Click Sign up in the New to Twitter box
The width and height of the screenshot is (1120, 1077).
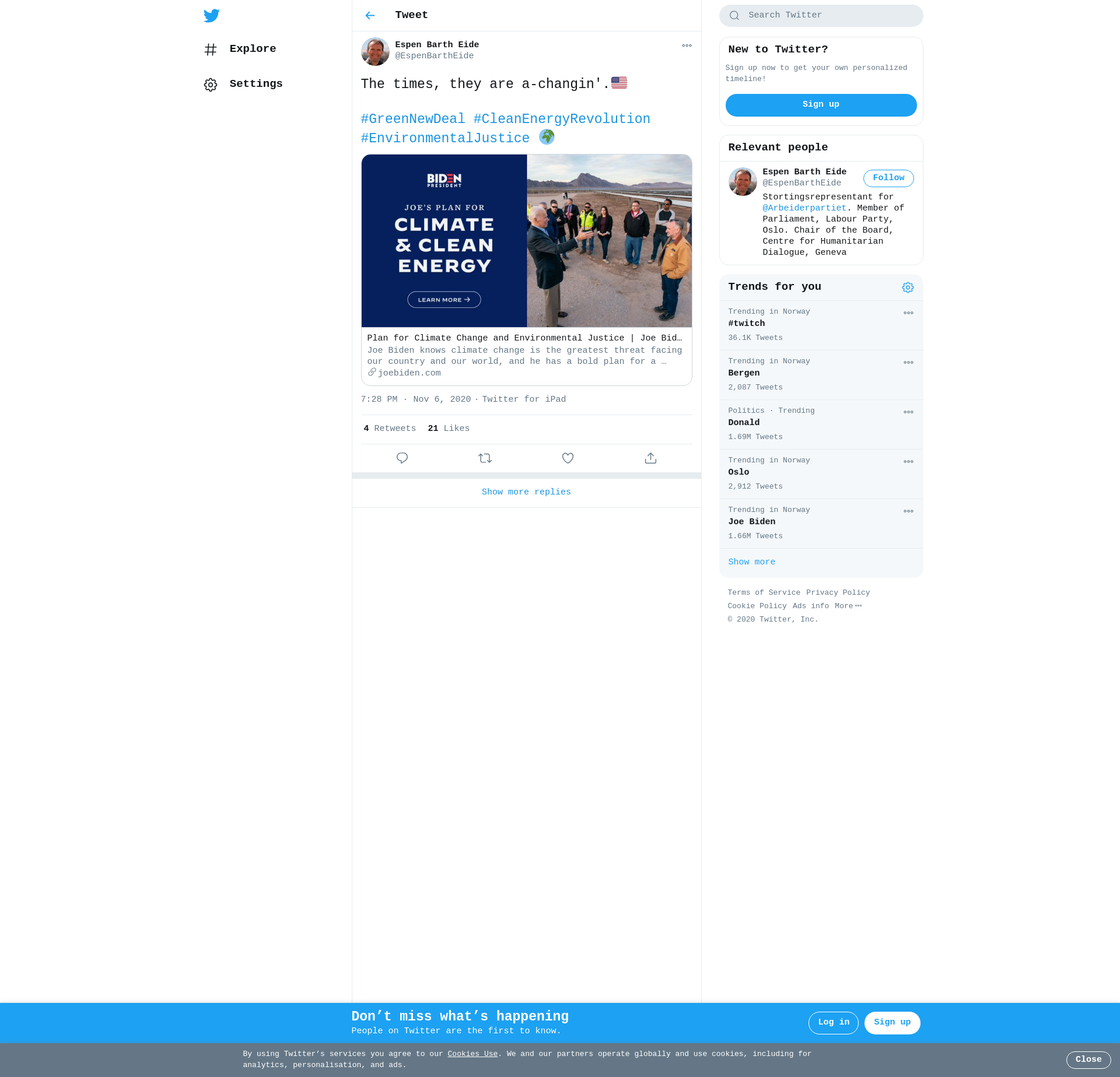pos(821,105)
